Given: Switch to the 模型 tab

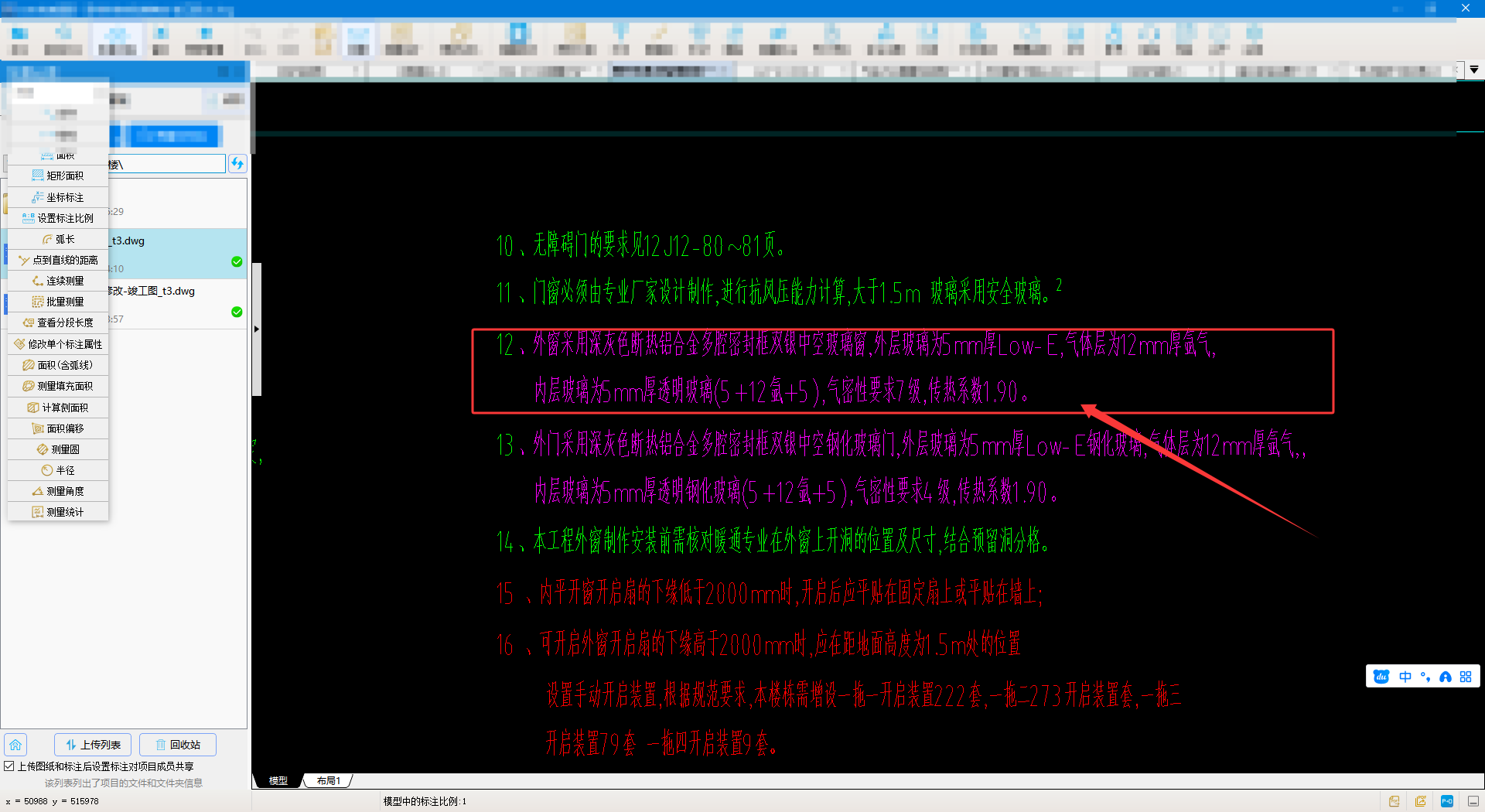Looking at the screenshot, I should click(x=278, y=781).
